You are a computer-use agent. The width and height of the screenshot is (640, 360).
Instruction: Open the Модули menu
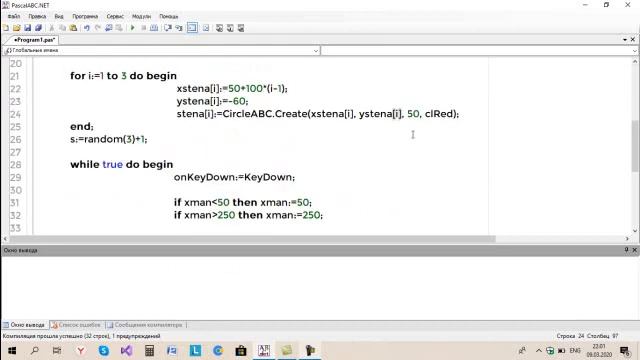[141, 16]
